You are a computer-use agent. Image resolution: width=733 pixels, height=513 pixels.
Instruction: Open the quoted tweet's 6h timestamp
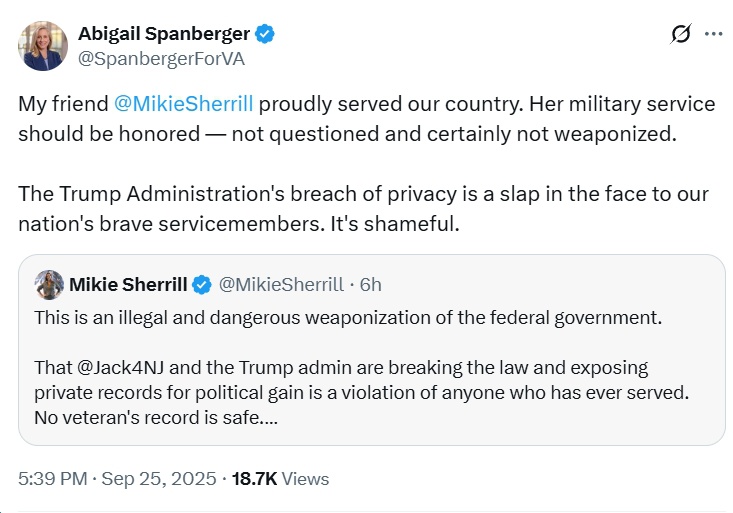click(x=370, y=284)
